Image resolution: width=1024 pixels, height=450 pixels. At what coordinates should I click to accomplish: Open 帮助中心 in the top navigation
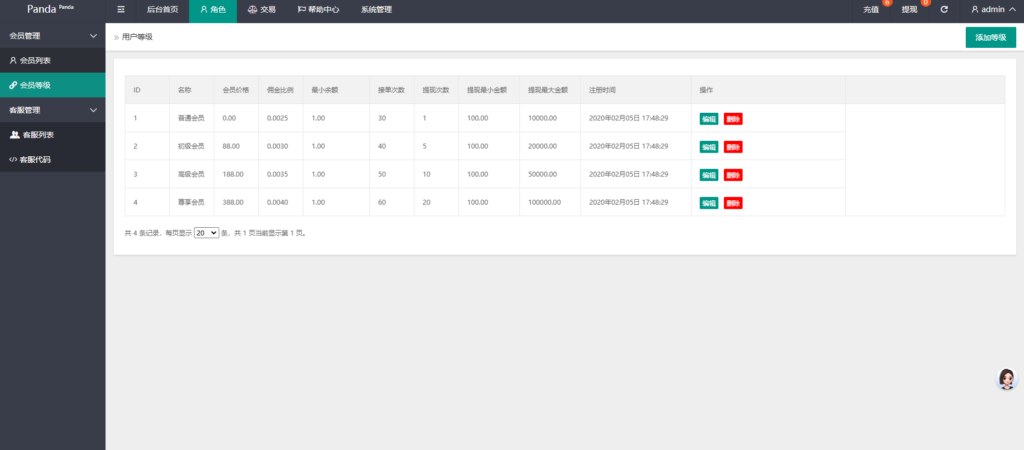coord(318,10)
